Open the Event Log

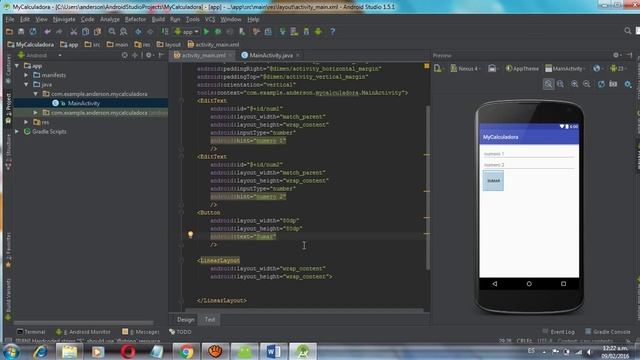point(559,332)
